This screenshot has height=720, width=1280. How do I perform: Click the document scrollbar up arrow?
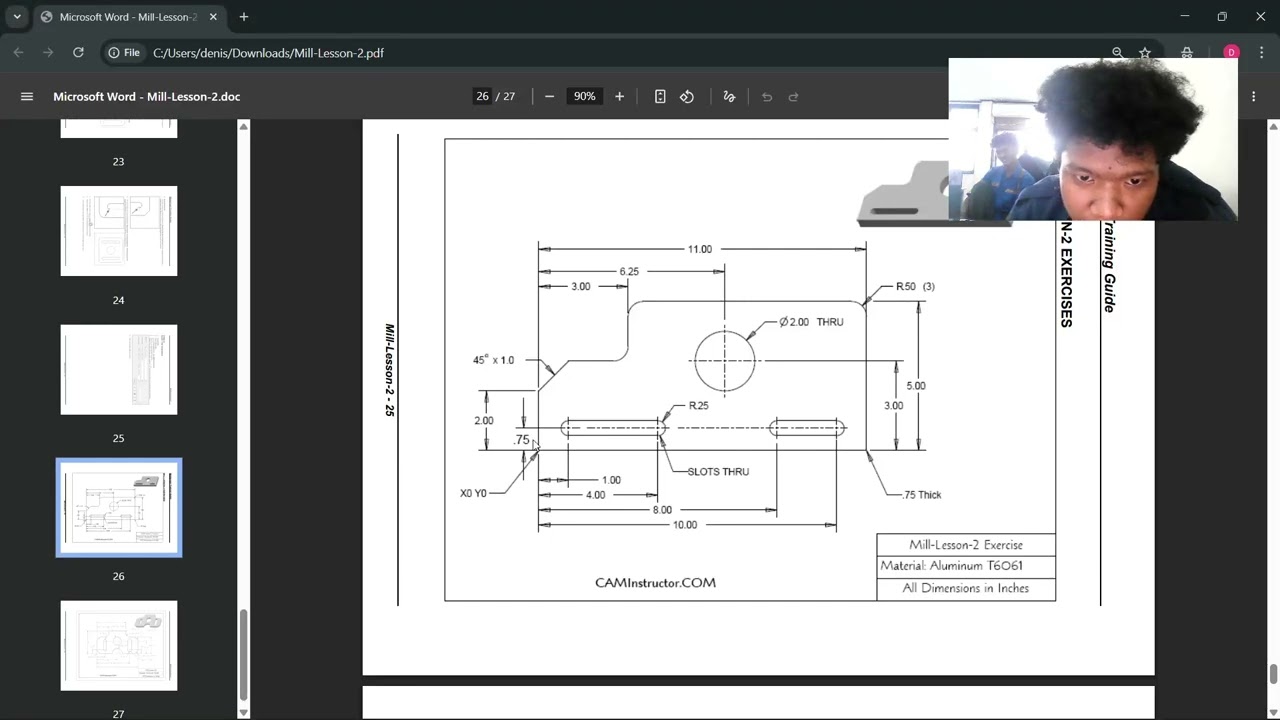[1273, 127]
